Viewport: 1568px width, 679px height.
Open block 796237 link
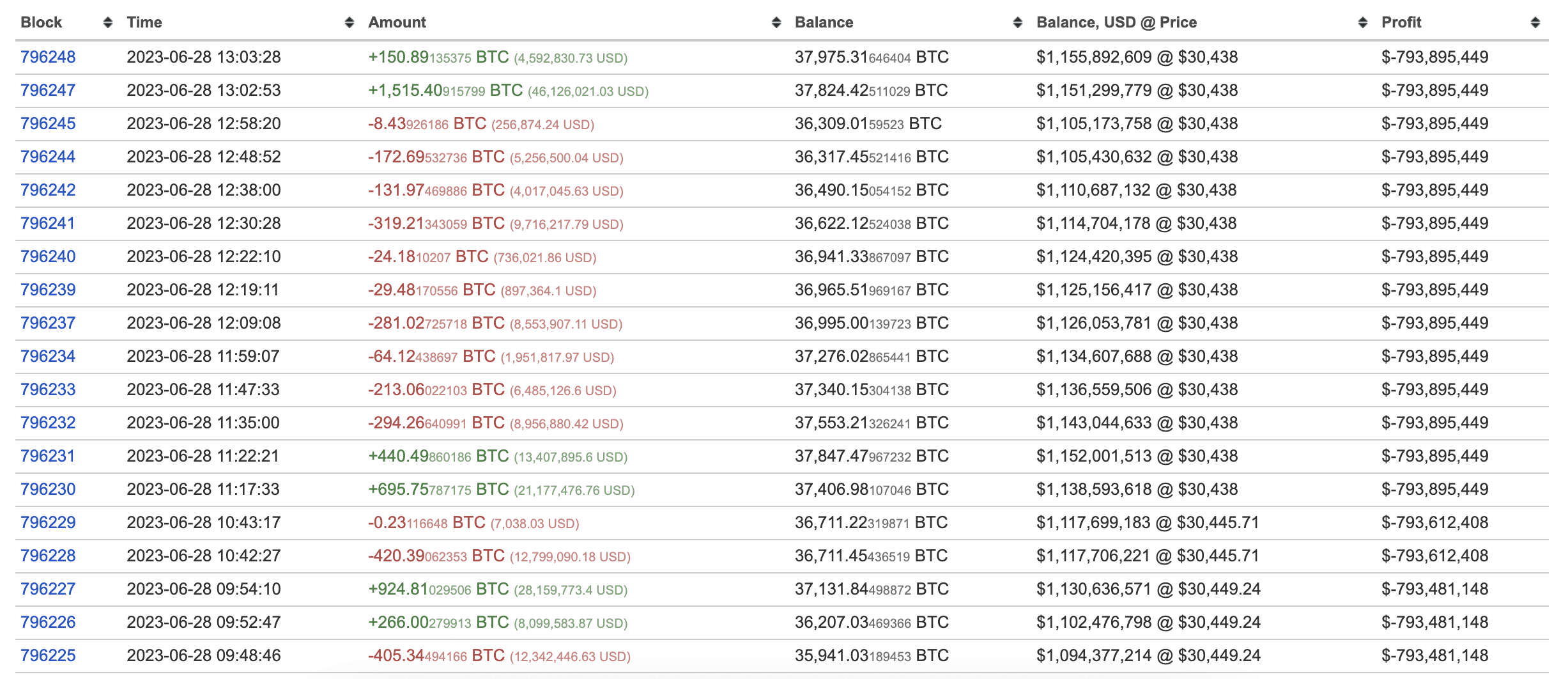[x=48, y=323]
